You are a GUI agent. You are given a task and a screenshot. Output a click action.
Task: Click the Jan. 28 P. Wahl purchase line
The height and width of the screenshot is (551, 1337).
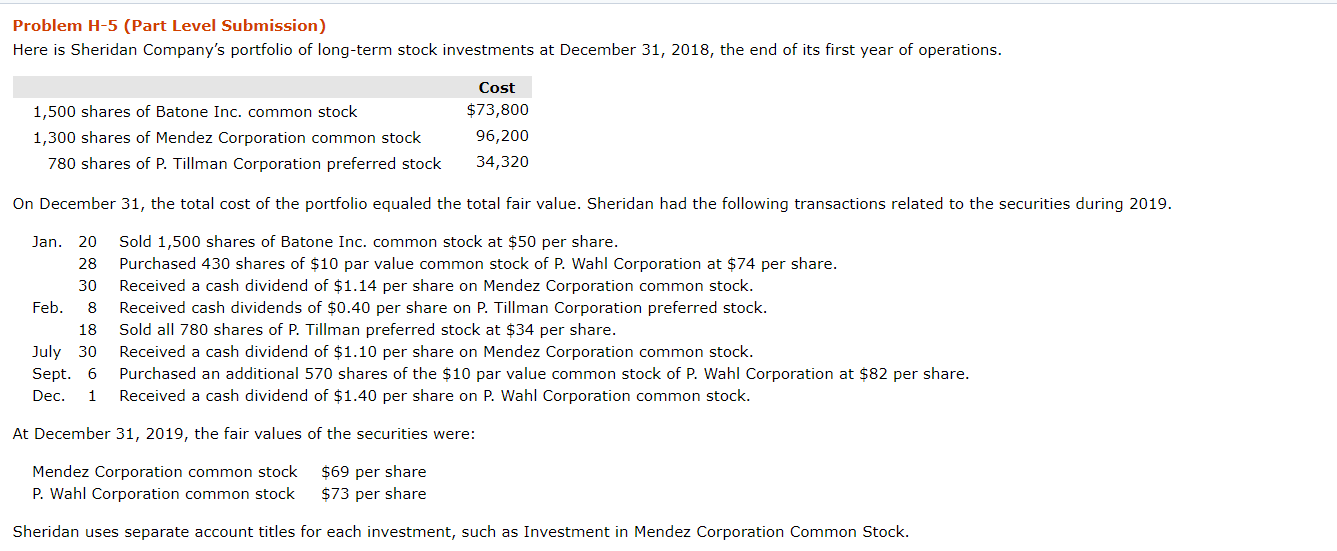(x=478, y=264)
